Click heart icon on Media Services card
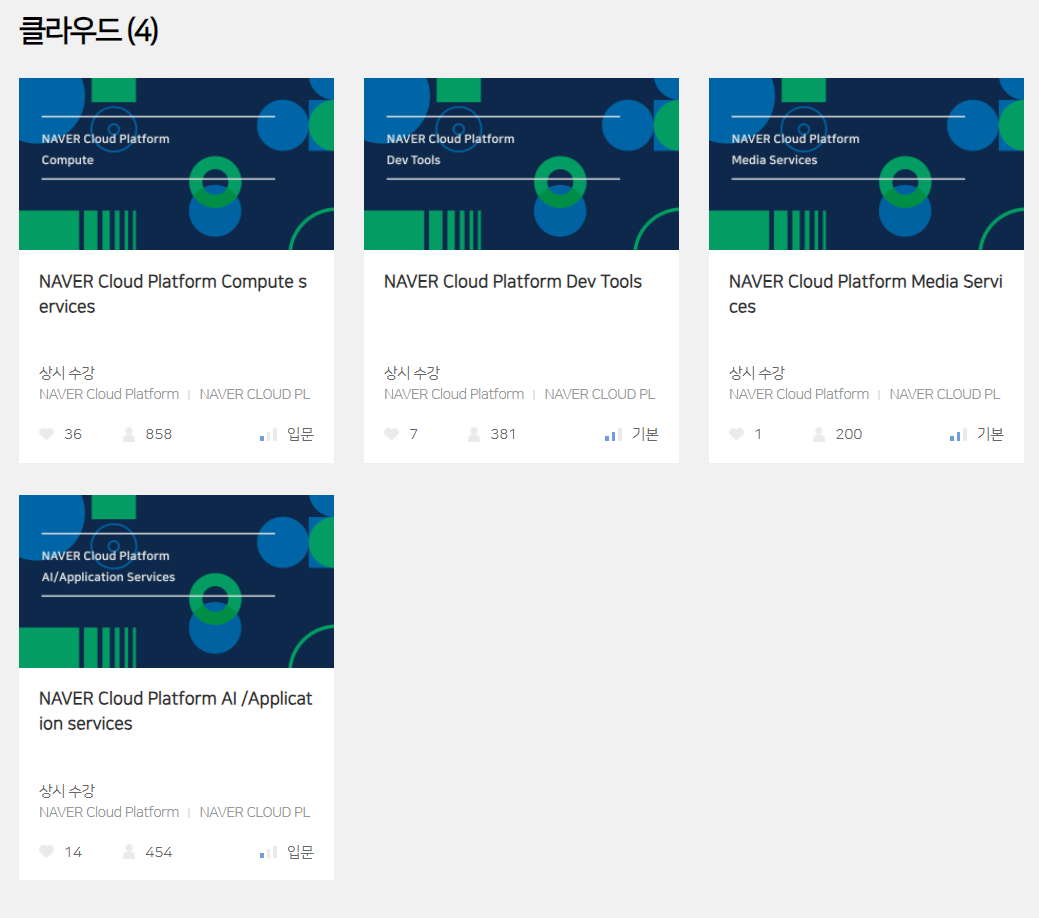This screenshot has width=1039, height=918. coord(737,434)
